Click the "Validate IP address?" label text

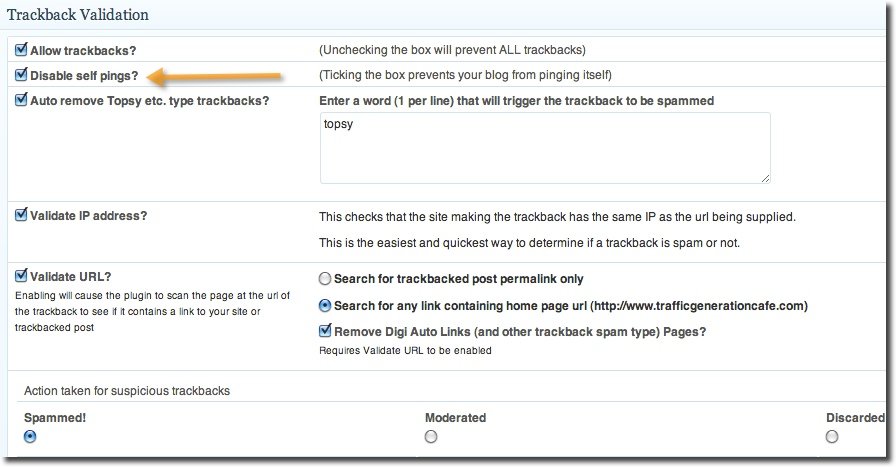pos(89,215)
